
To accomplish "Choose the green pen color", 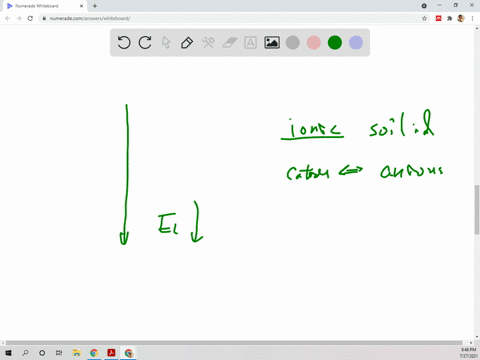I will (x=335, y=43).
